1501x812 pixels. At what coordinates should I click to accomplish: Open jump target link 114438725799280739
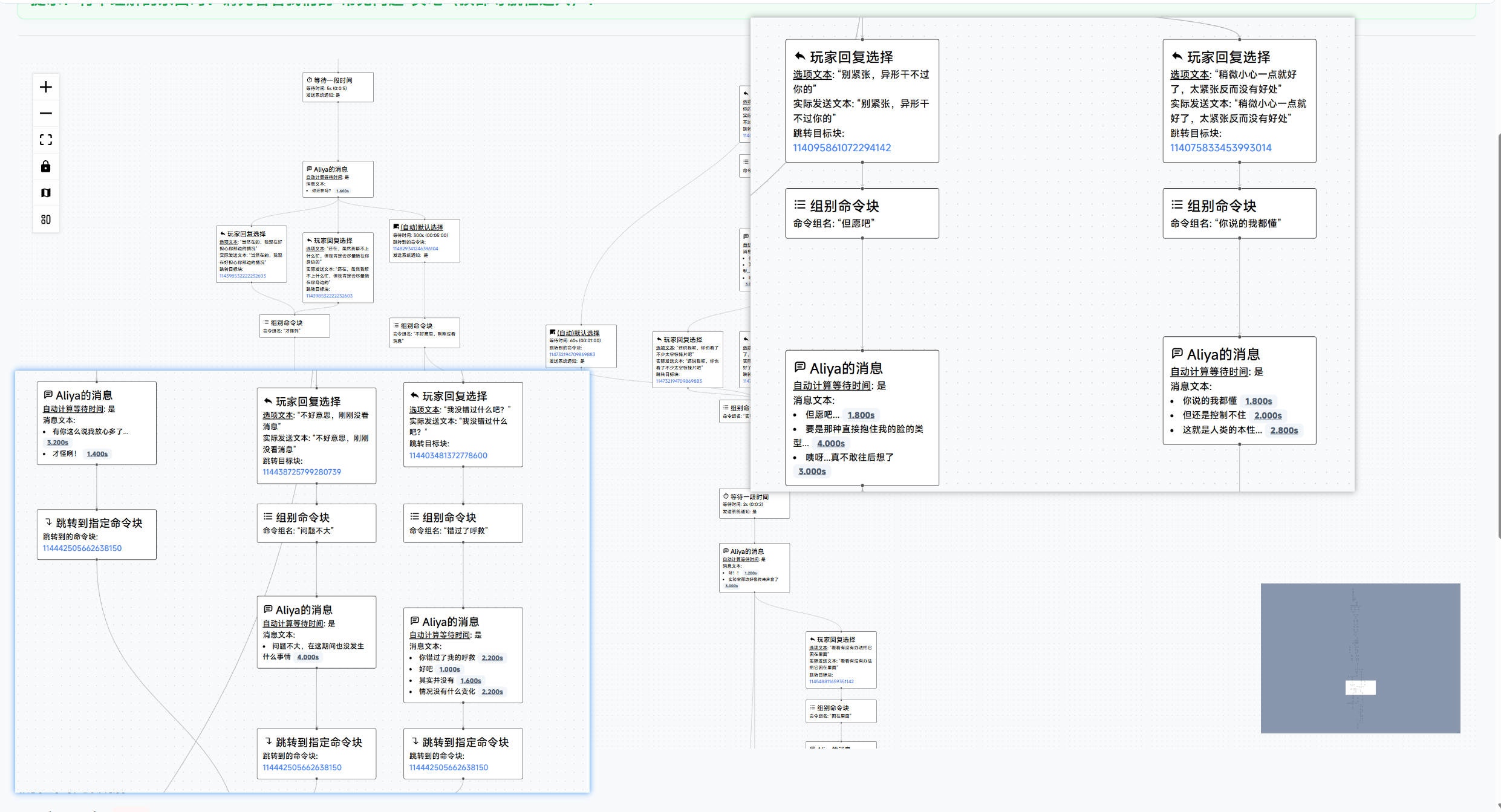pyautogui.click(x=301, y=472)
